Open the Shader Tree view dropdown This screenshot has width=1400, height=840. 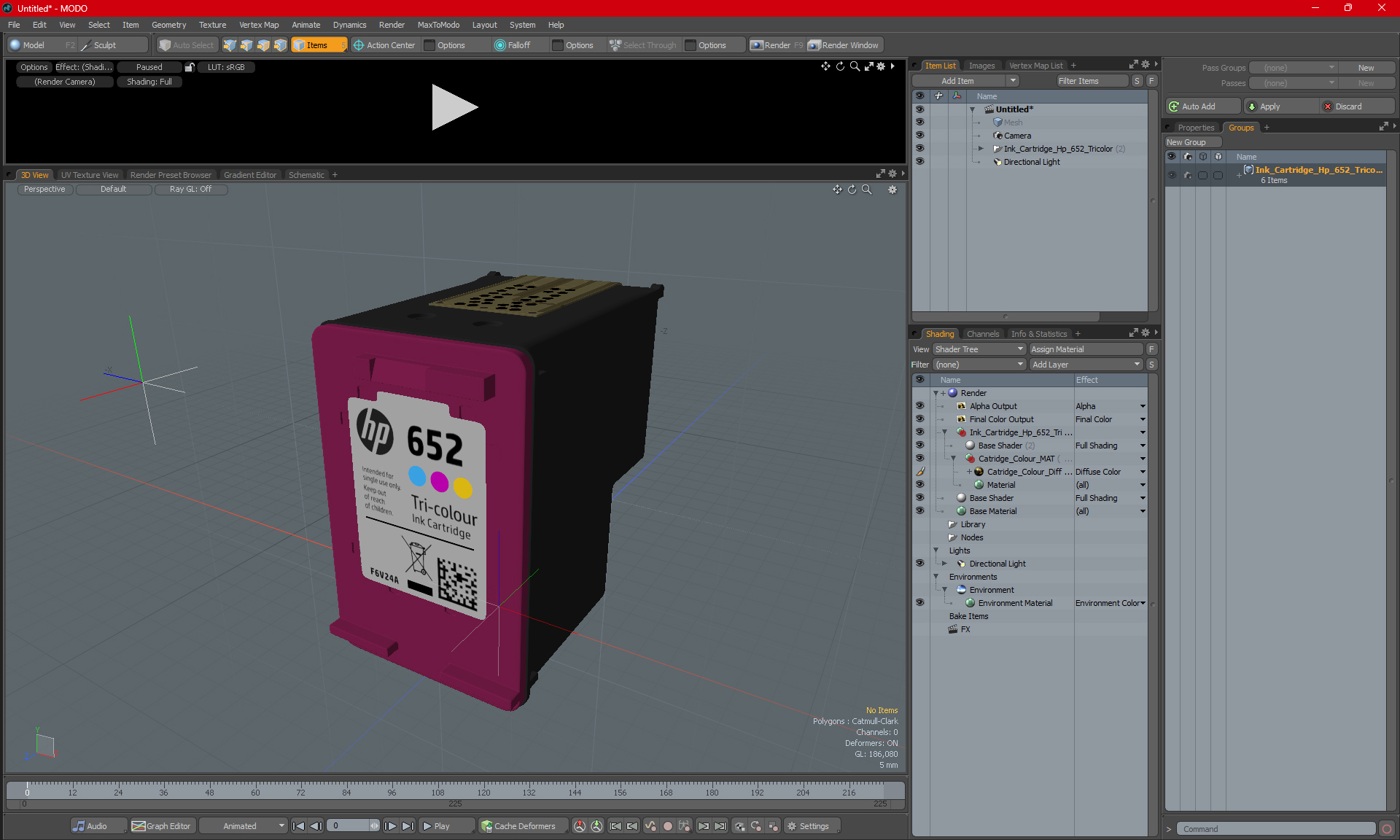(979, 349)
